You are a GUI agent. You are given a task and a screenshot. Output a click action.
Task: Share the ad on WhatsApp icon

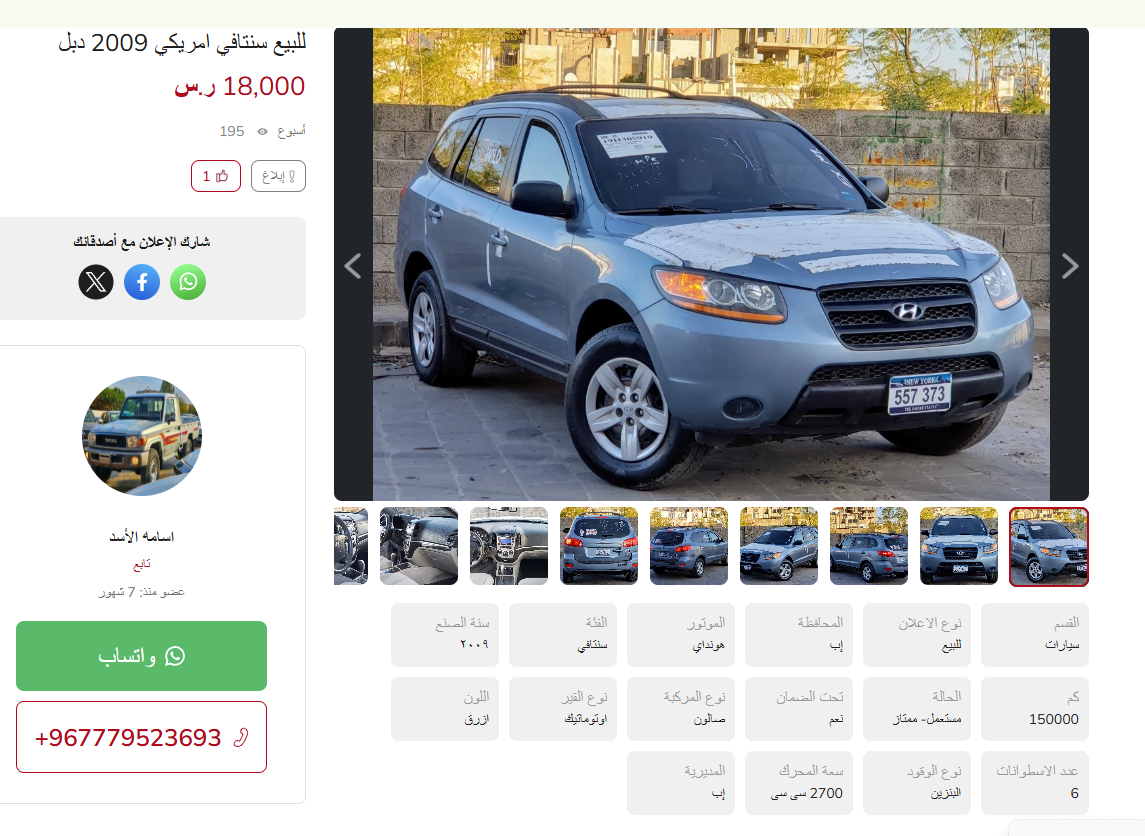tap(188, 282)
